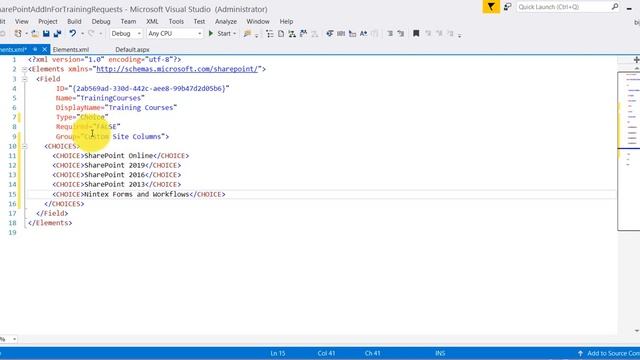
Task: Save the current file with the floppy icon
Action: click(46, 33)
